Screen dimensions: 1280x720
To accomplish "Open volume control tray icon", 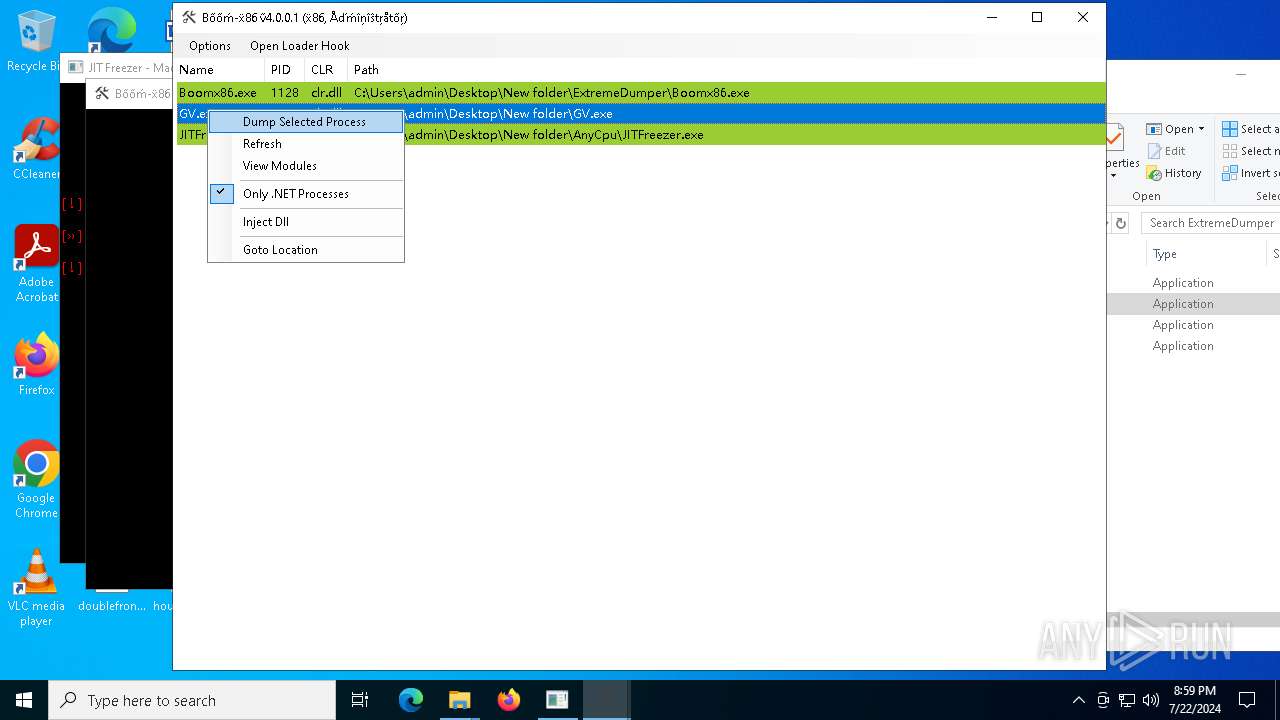I will [x=1151, y=700].
